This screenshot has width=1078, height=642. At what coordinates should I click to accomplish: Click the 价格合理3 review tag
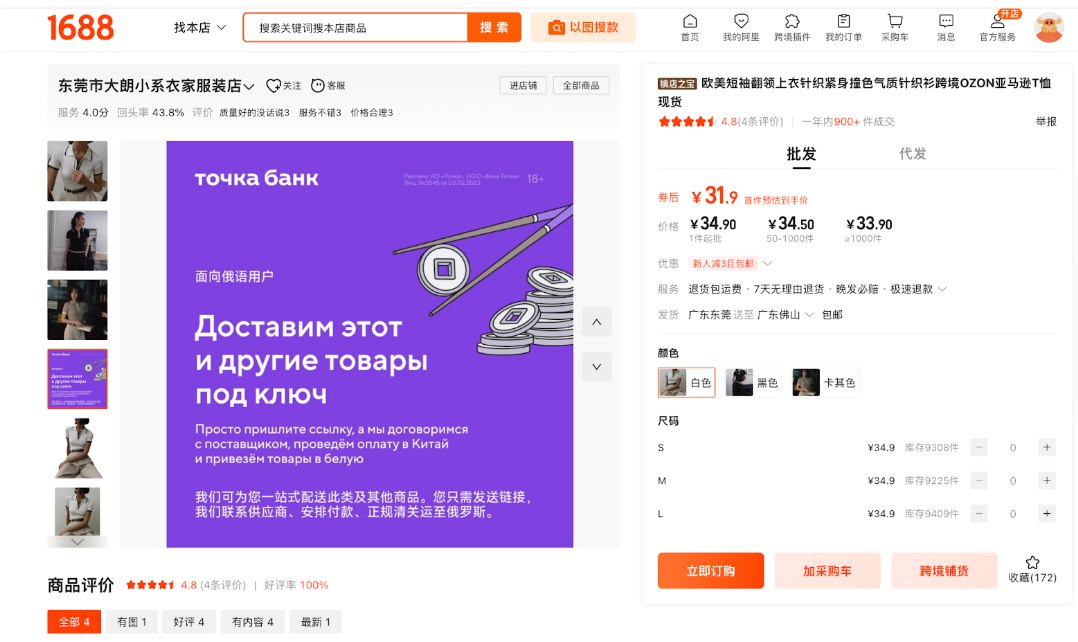(372, 113)
